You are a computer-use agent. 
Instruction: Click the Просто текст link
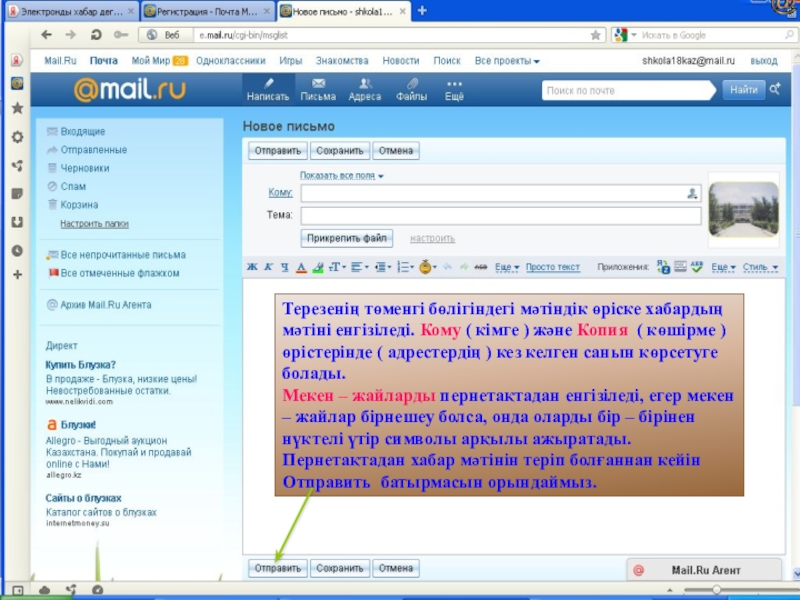pyautogui.click(x=553, y=267)
